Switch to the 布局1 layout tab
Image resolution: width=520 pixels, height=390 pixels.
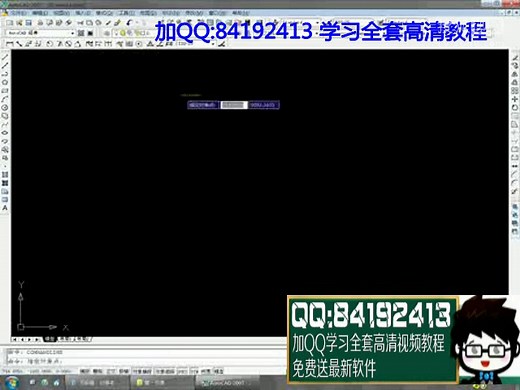65,339
